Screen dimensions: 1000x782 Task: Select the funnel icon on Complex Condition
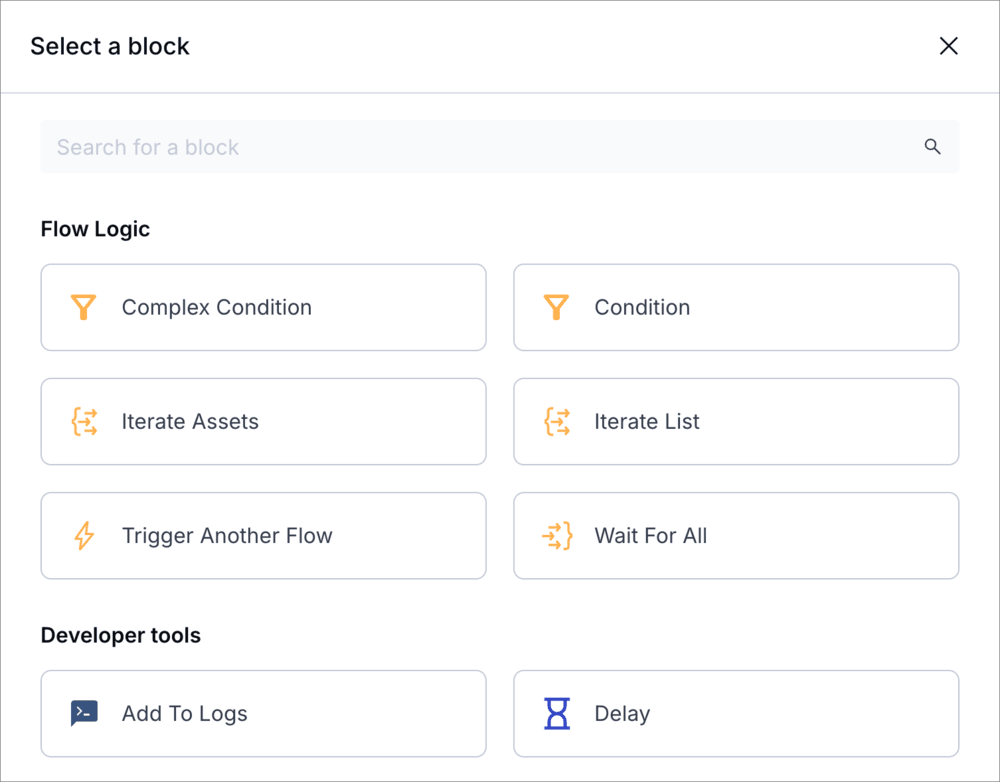(84, 307)
